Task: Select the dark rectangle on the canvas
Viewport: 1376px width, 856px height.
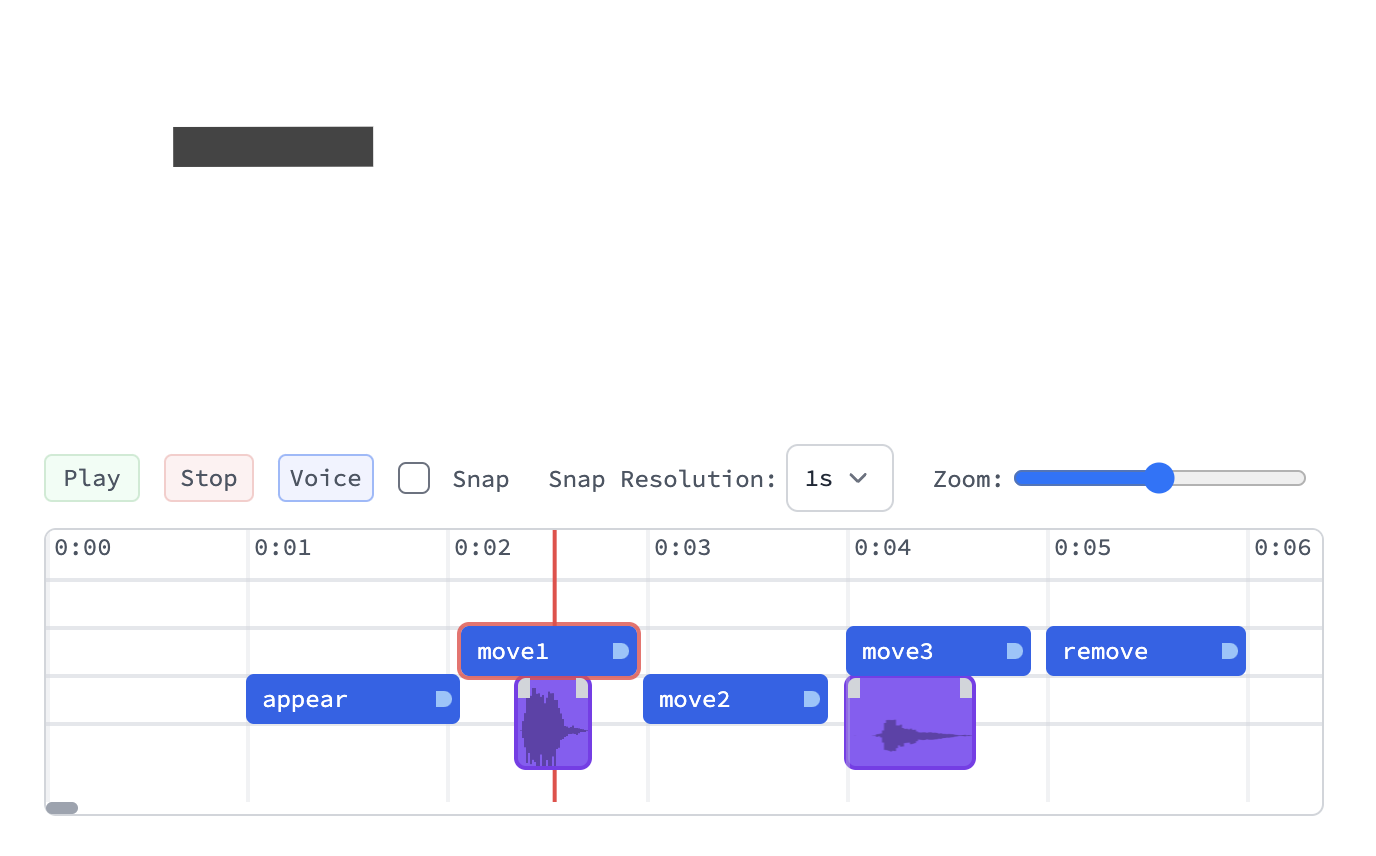Action: [273, 147]
